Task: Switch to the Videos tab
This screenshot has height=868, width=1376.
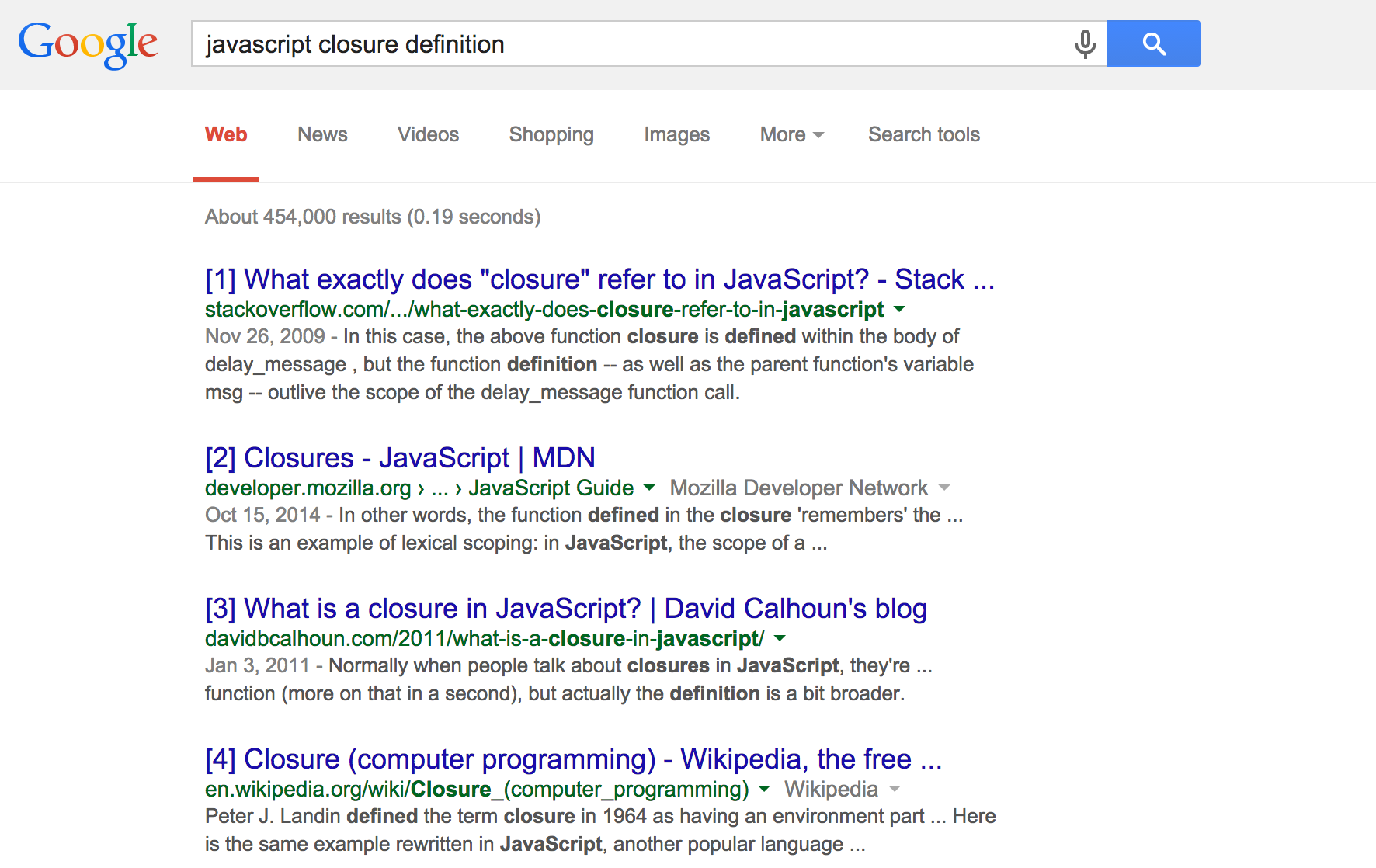Action: click(428, 134)
